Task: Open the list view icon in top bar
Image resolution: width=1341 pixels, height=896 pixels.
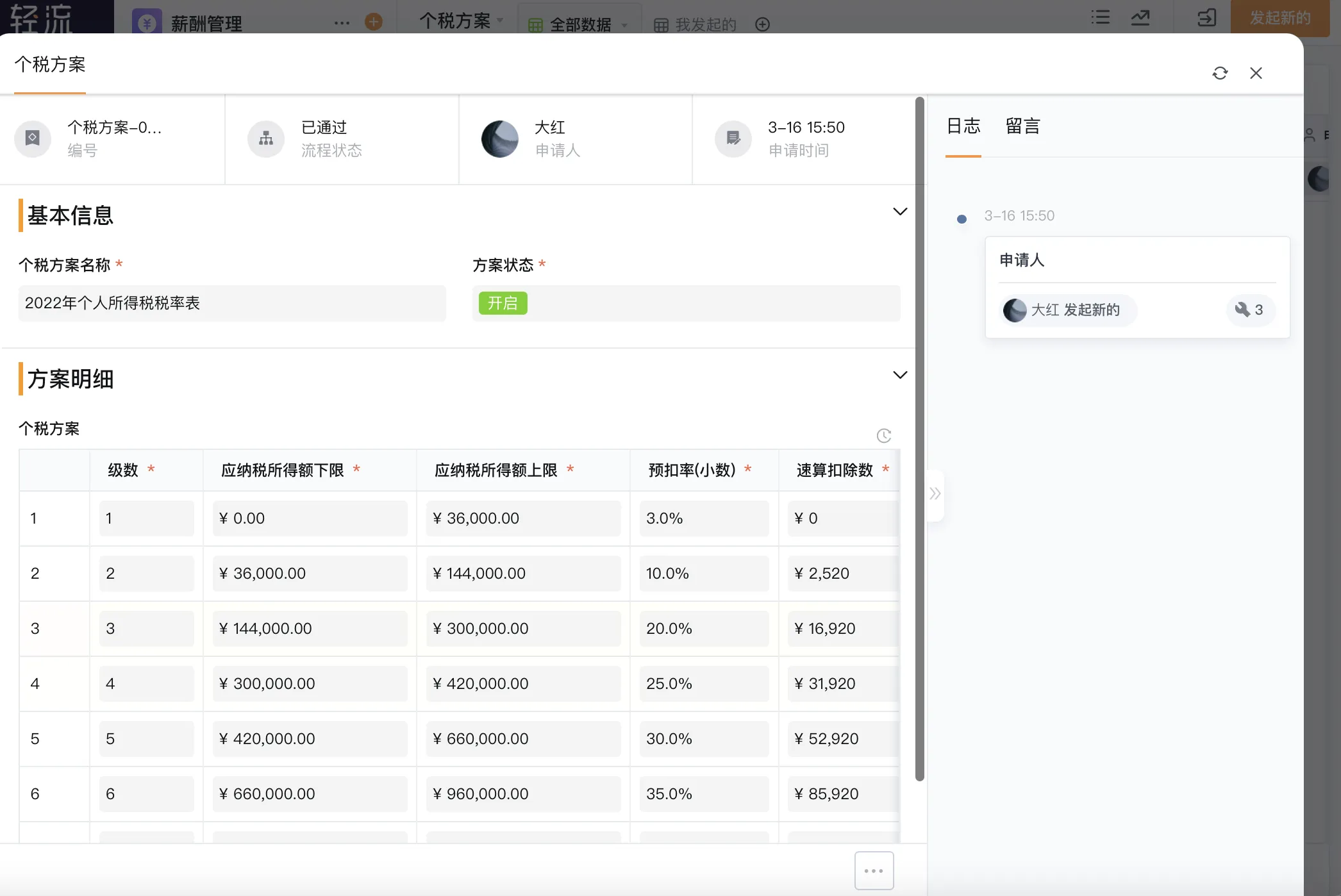Action: [x=1101, y=17]
